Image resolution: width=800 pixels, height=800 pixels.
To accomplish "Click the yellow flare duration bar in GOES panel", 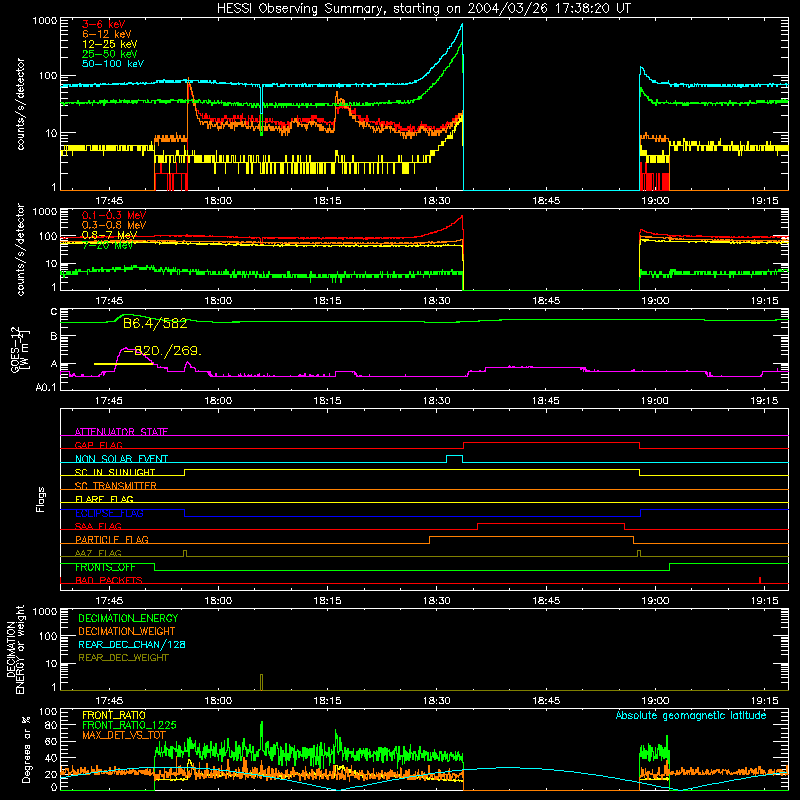I will (x=123, y=364).
